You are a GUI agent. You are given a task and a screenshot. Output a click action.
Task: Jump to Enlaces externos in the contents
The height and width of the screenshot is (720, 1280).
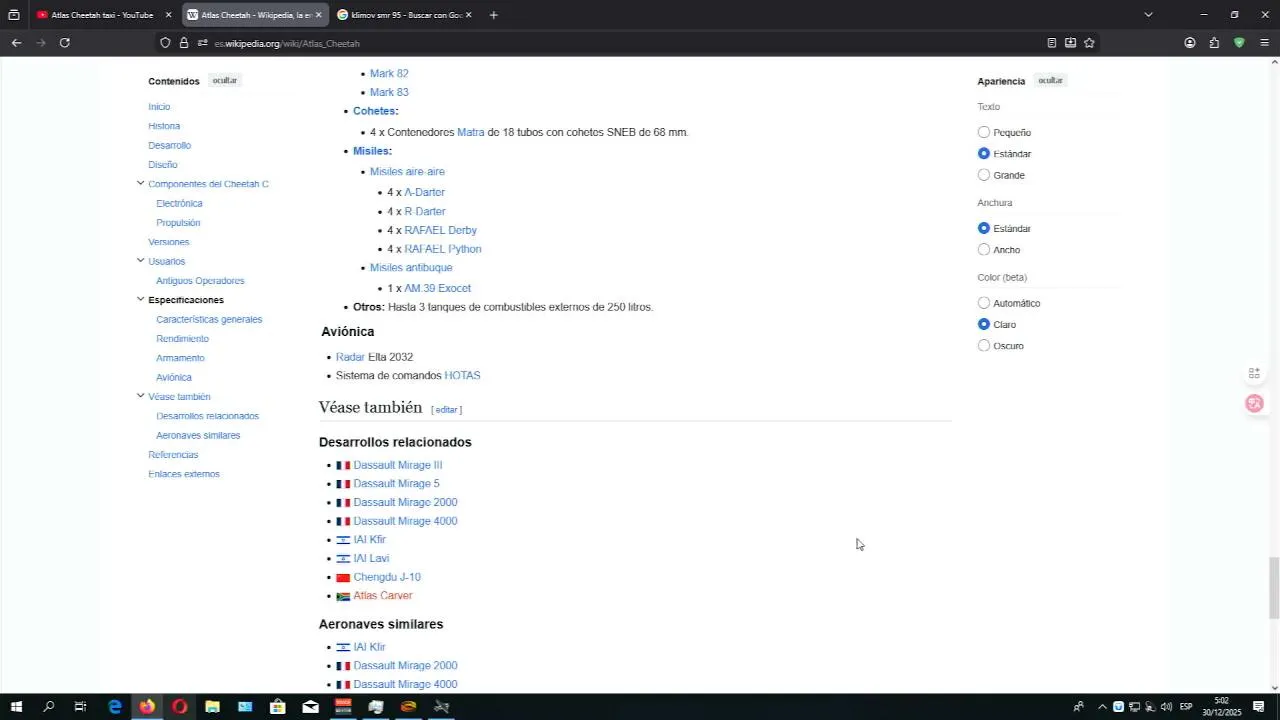(x=184, y=474)
